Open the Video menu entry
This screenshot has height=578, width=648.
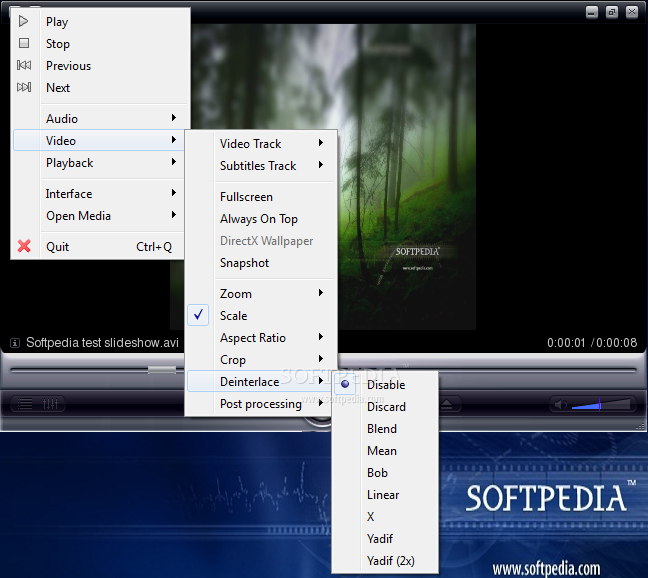pos(98,140)
